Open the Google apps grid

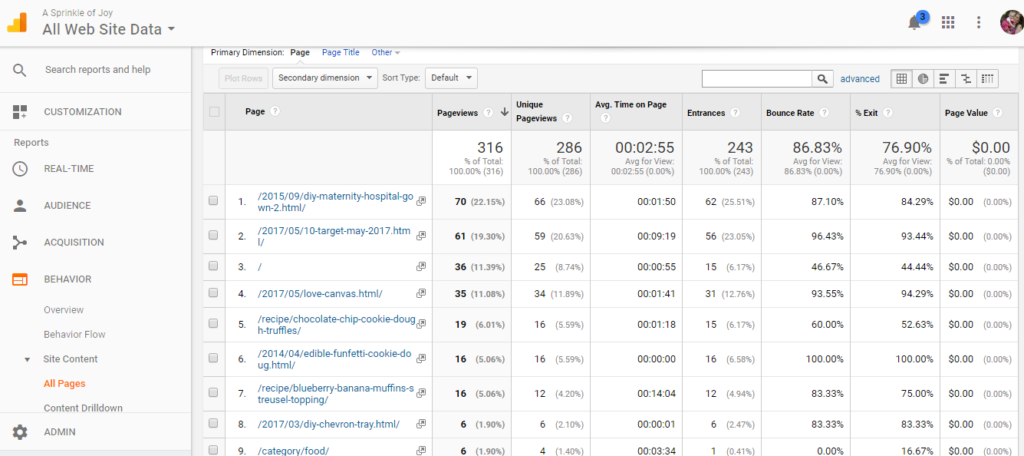948,22
